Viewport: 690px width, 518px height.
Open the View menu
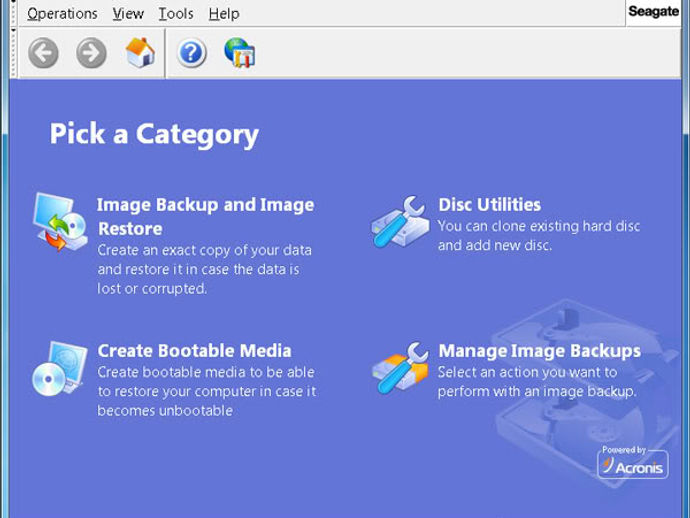128,14
